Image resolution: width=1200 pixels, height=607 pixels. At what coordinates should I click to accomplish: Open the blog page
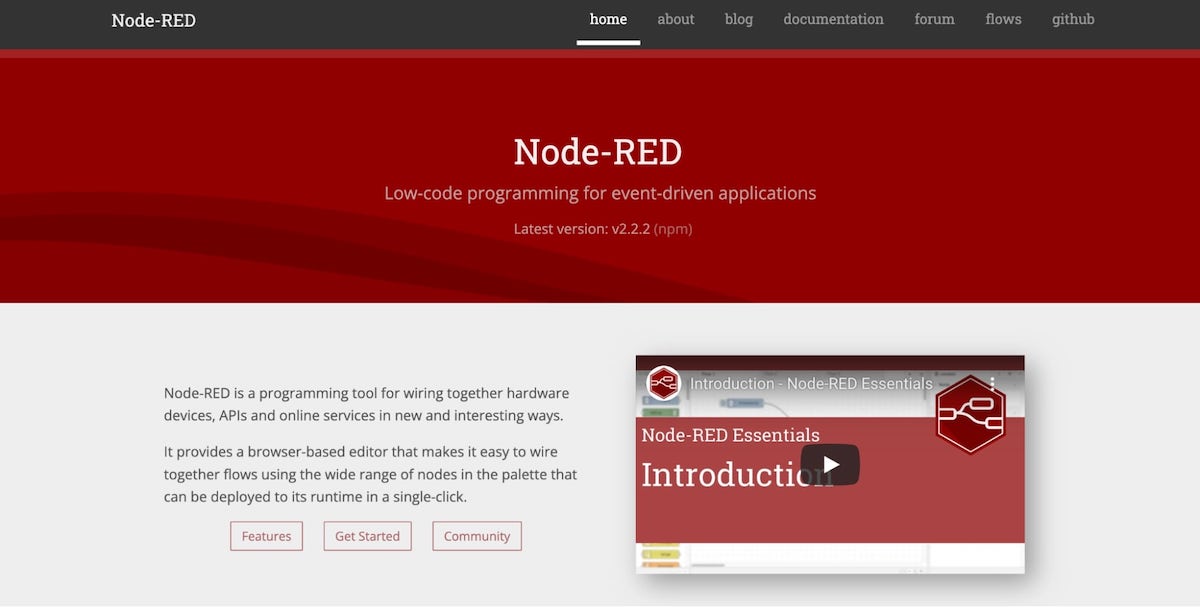[x=739, y=19]
